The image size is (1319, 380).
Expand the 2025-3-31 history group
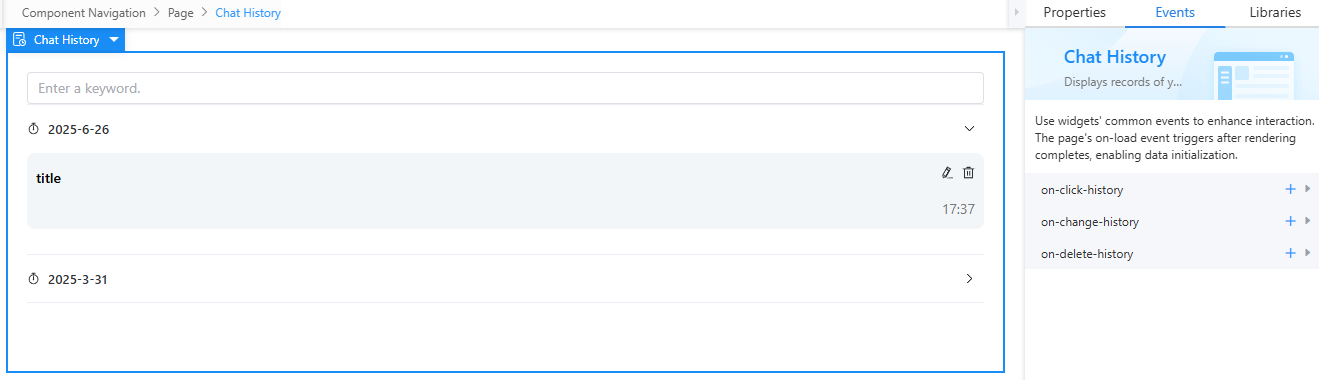pyautogui.click(x=968, y=279)
